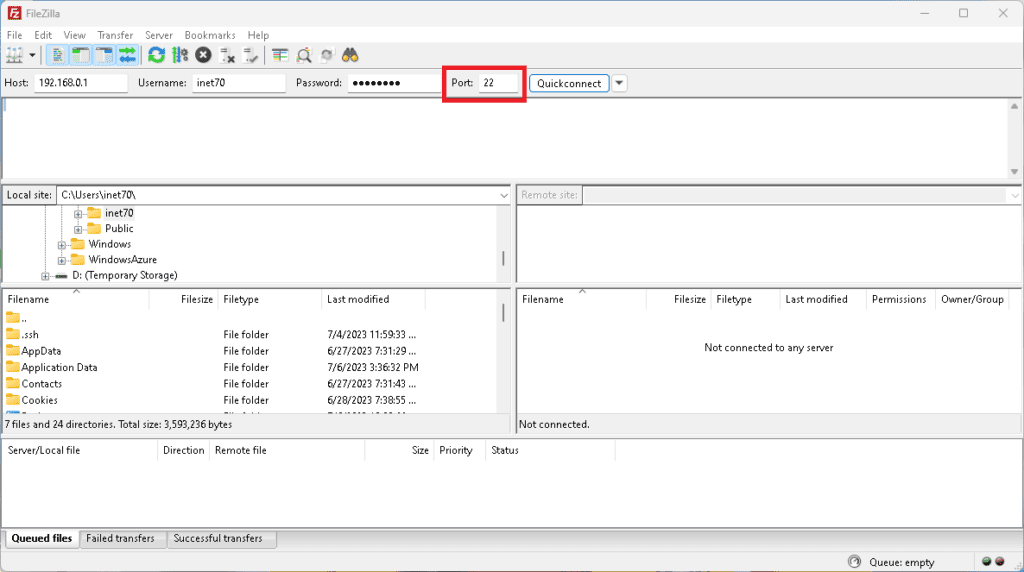Toggle processing of transfer queue
This screenshot has width=1024, height=572.
[x=180, y=56]
